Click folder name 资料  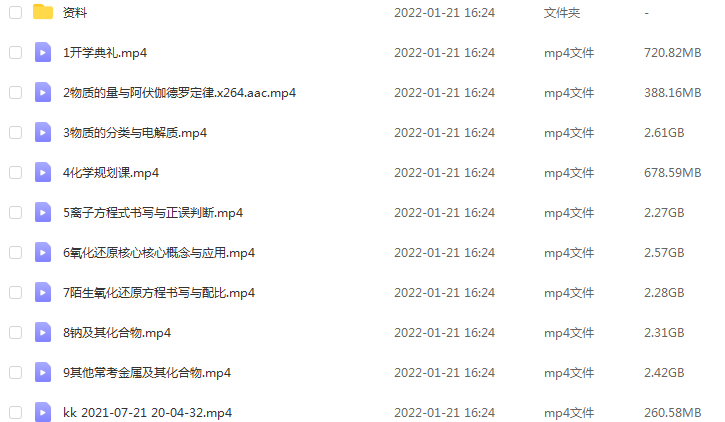[75, 12]
